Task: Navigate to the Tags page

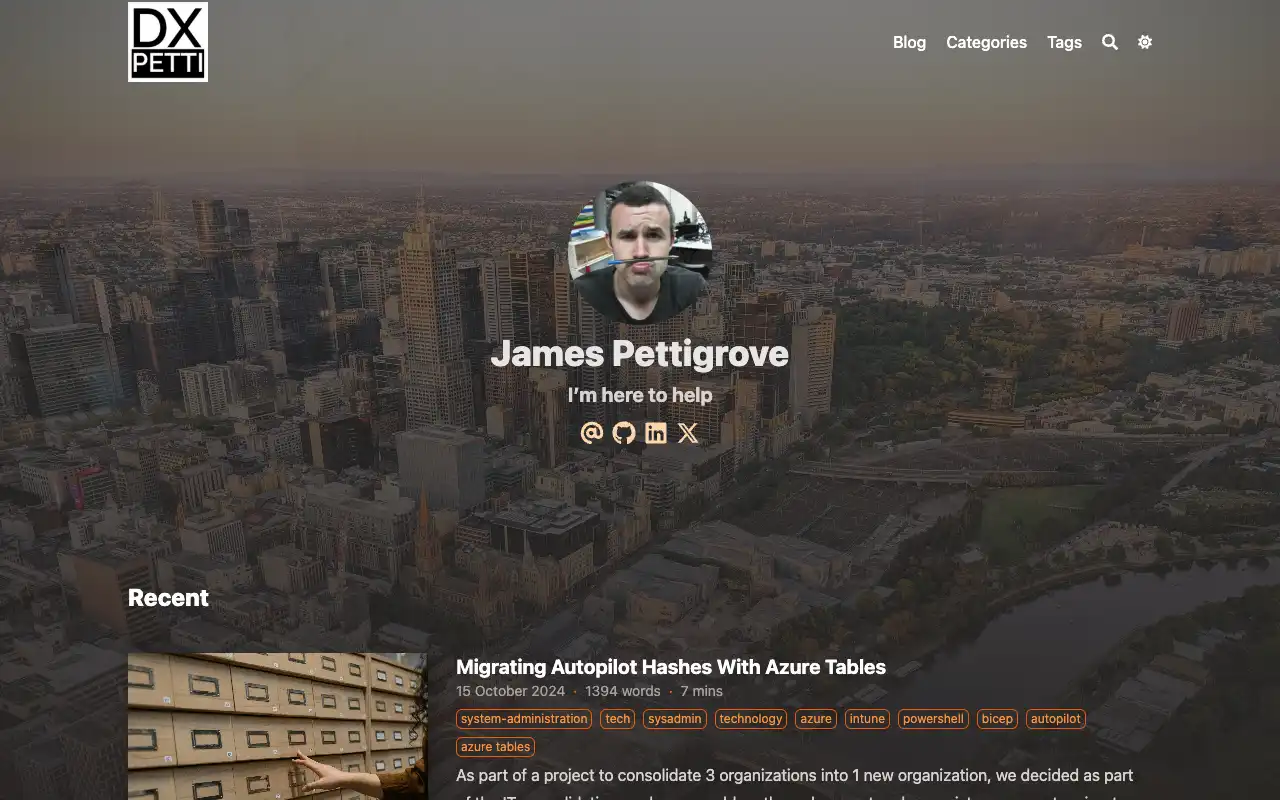Action: click(1064, 42)
